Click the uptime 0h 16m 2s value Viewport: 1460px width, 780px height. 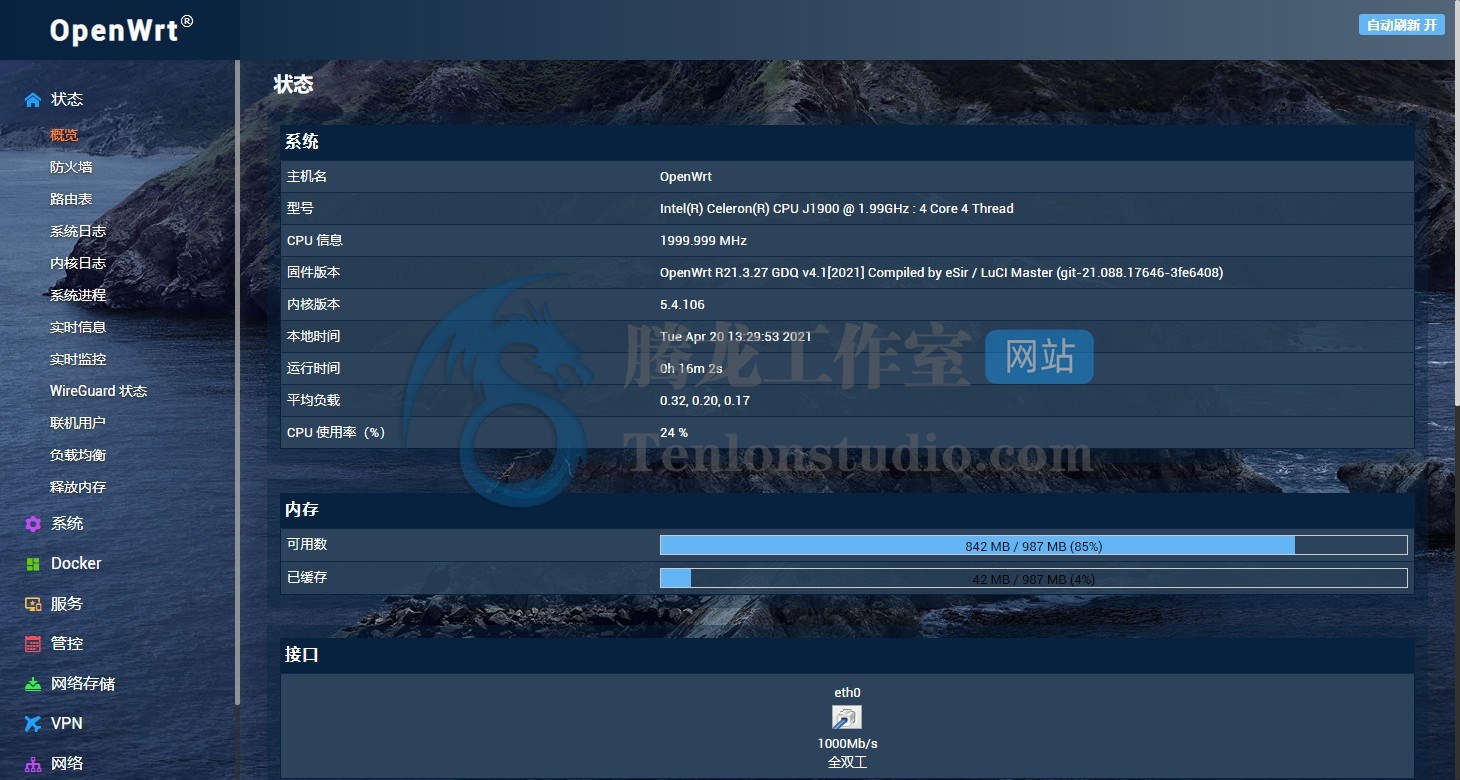click(x=691, y=369)
